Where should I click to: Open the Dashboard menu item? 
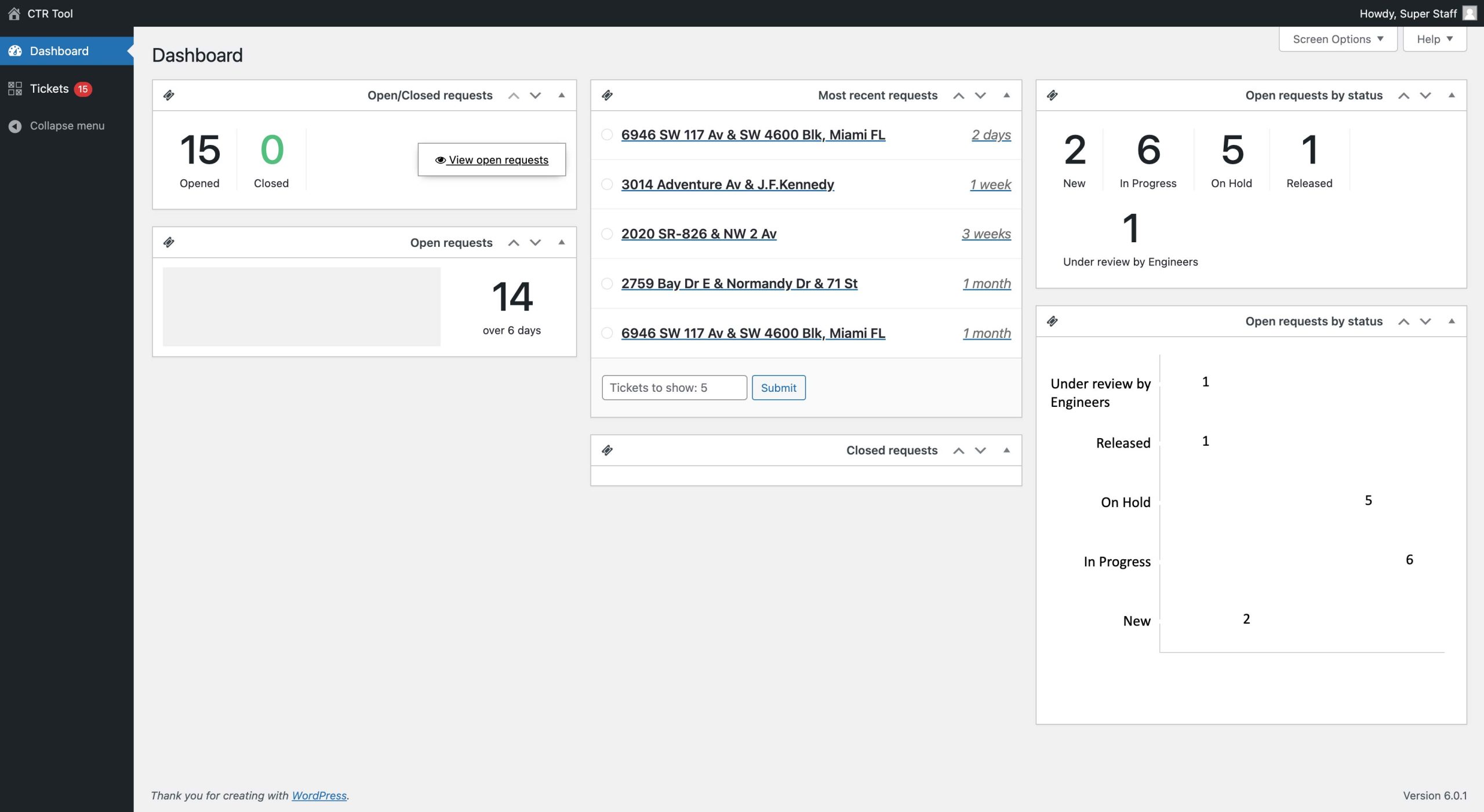click(67, 51)
